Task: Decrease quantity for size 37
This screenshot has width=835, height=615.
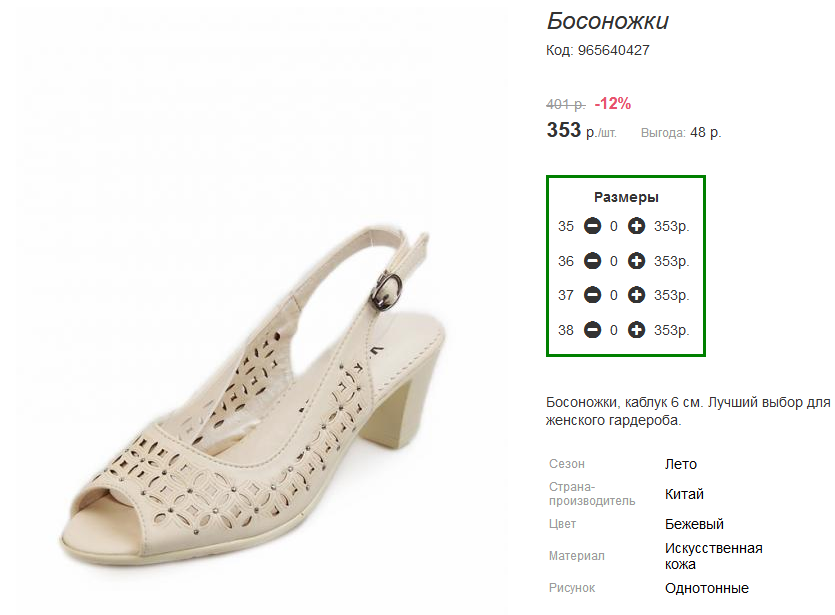Action: 592,295
